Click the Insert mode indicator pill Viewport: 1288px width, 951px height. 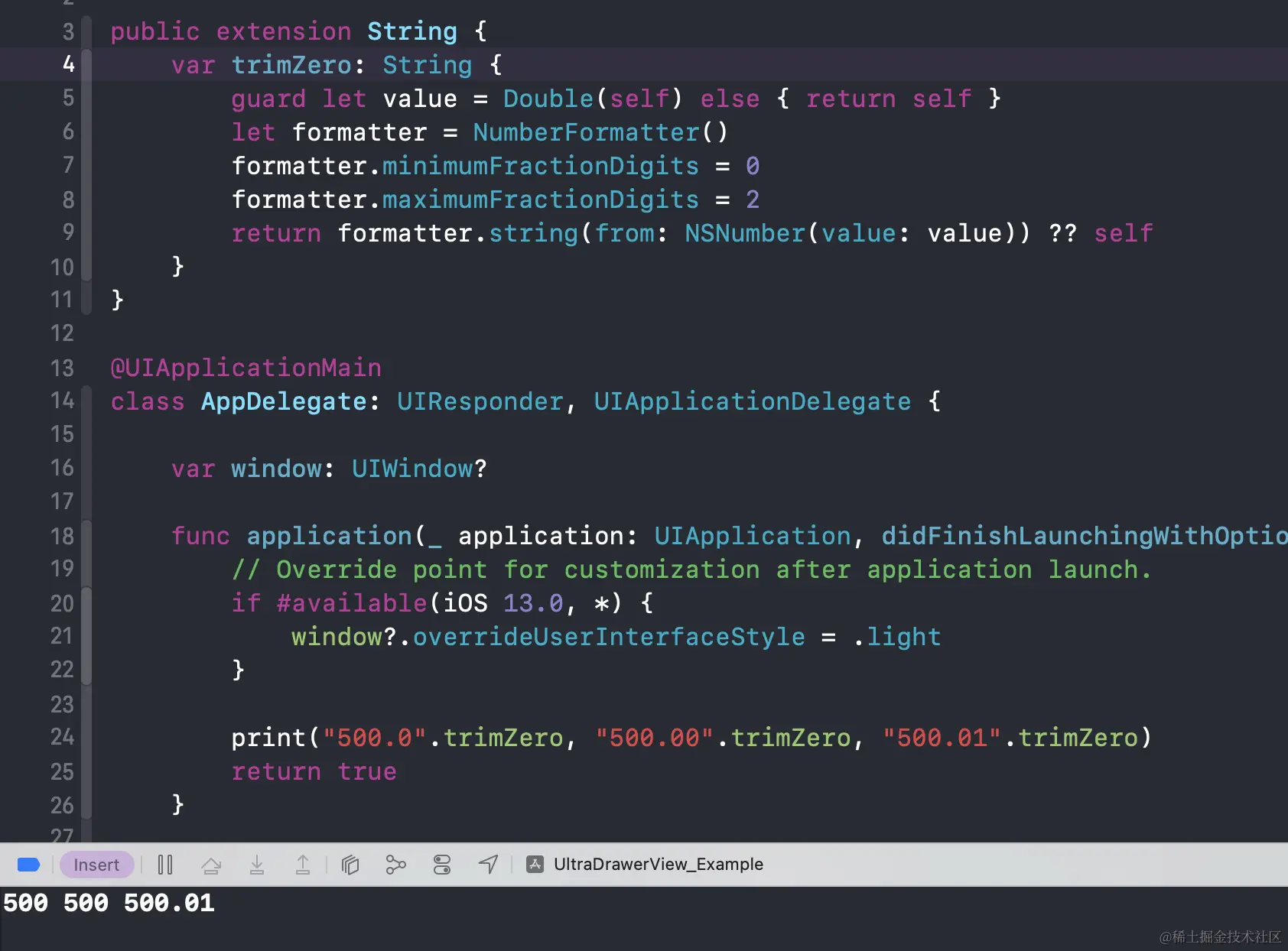click(96, 865)
